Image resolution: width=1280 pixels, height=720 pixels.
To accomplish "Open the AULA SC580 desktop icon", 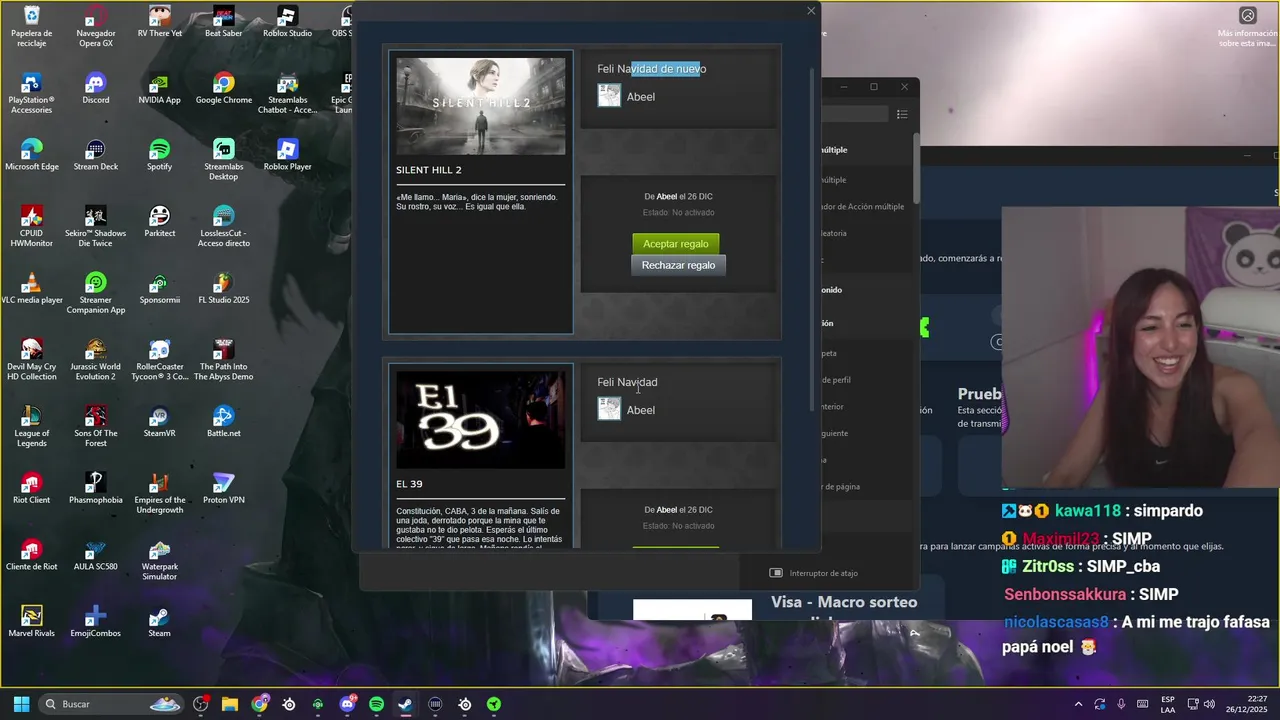I will pyautogui.click(x=95, y=555).
